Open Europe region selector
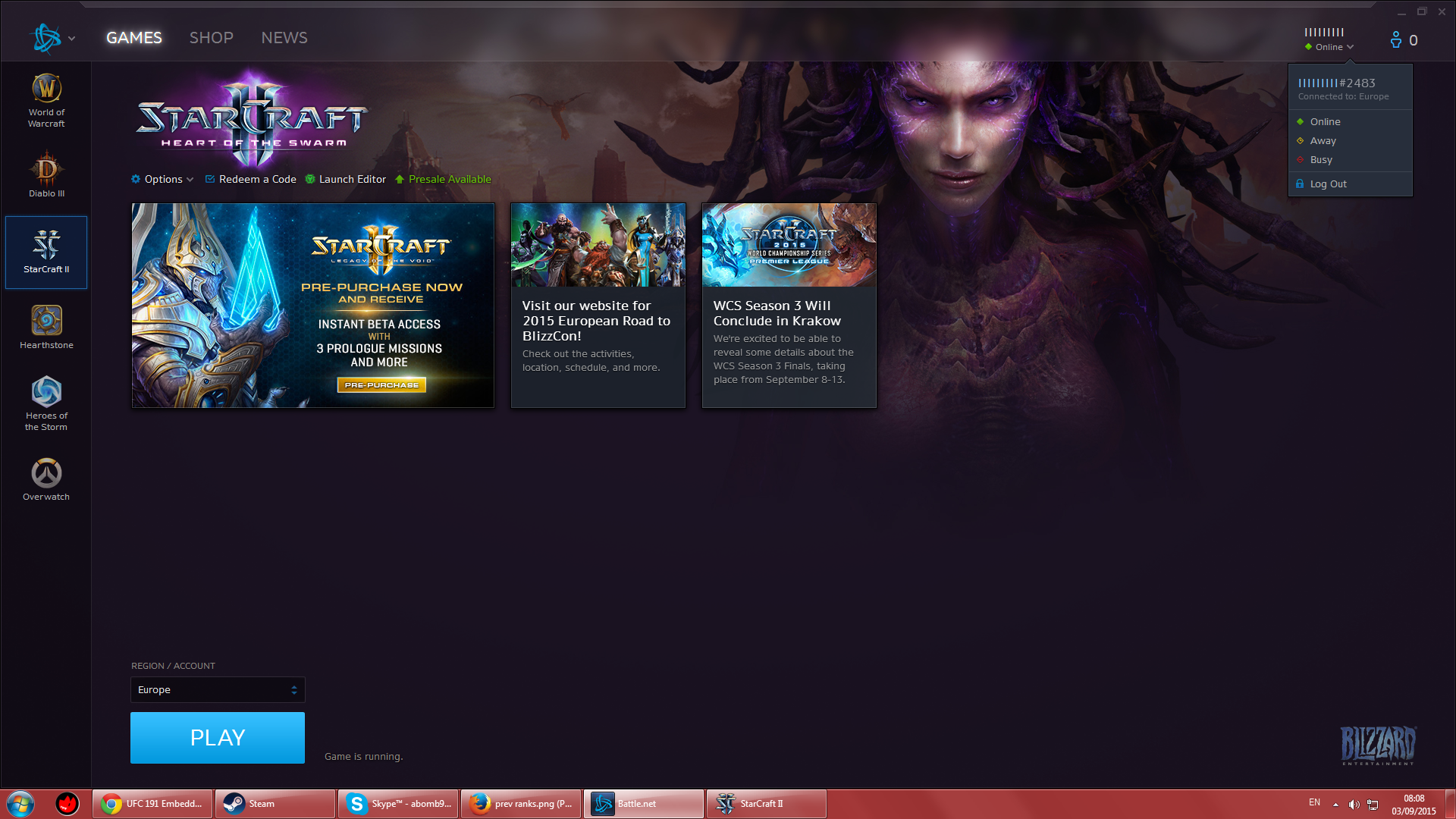Viewport: 1456px width, 819px height. click(218, 689)
